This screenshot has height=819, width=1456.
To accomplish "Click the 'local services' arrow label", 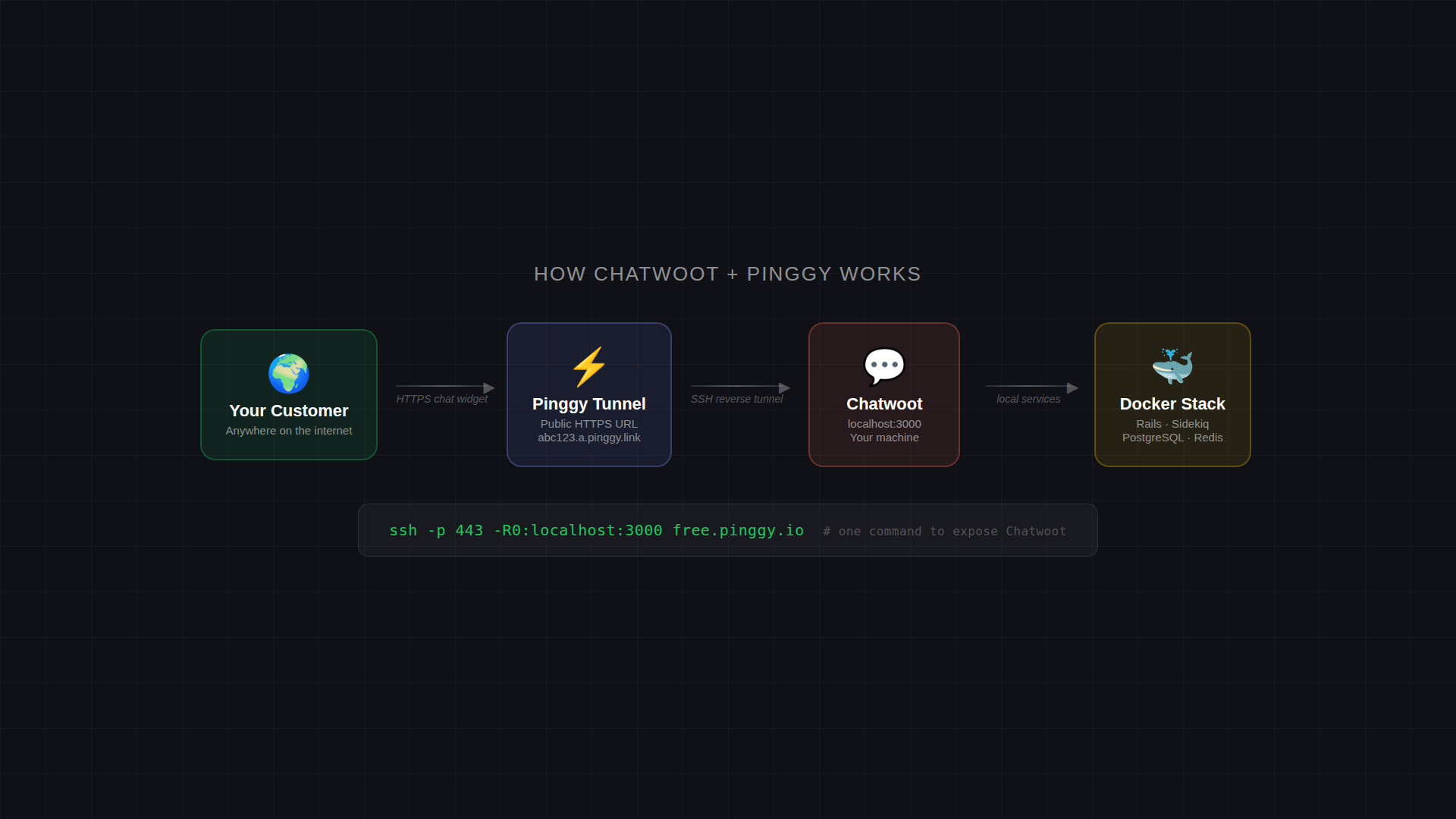I will pyautogui.click(x=1028, y=399).
